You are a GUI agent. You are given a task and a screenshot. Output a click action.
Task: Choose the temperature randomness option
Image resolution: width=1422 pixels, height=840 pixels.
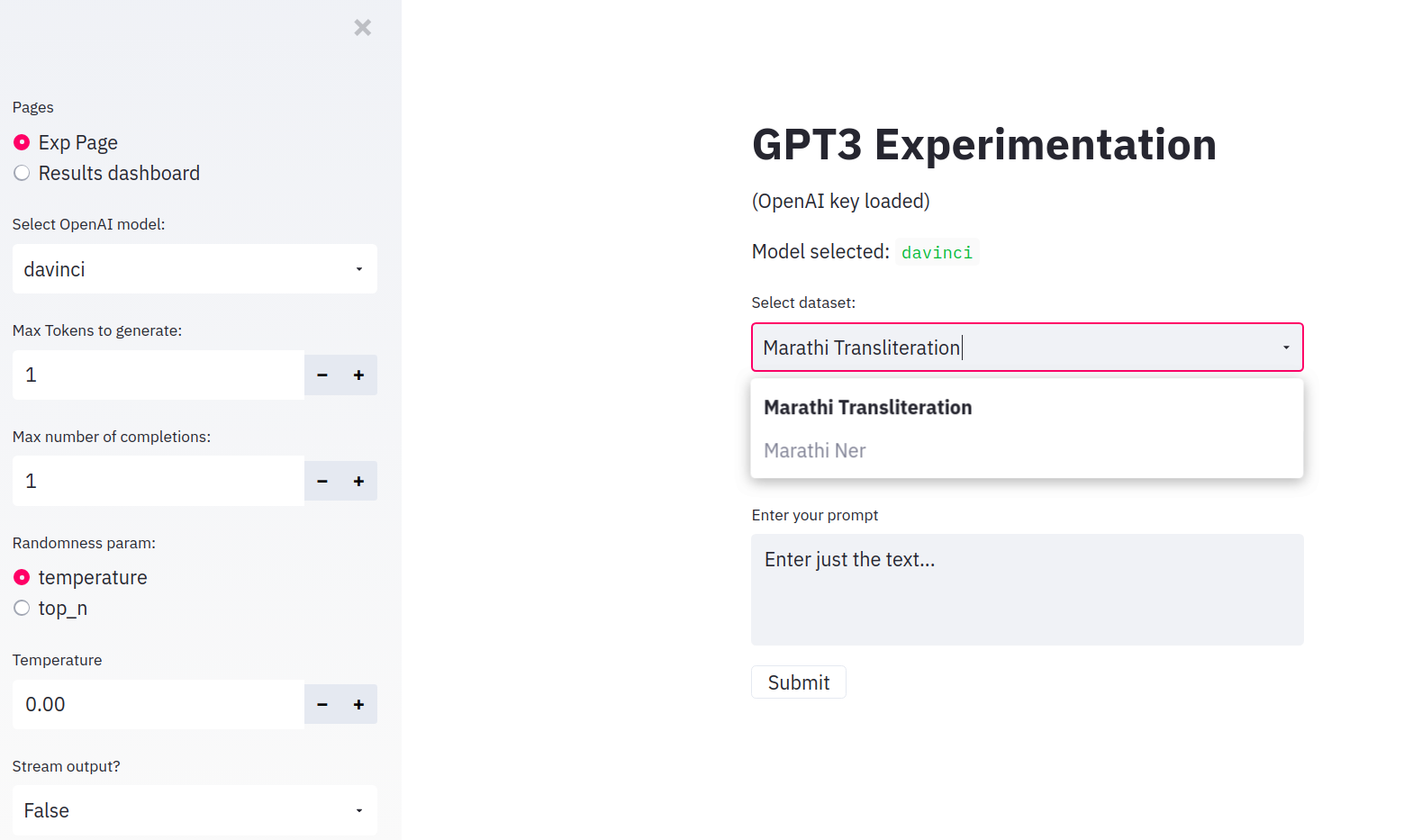(80, 577)
